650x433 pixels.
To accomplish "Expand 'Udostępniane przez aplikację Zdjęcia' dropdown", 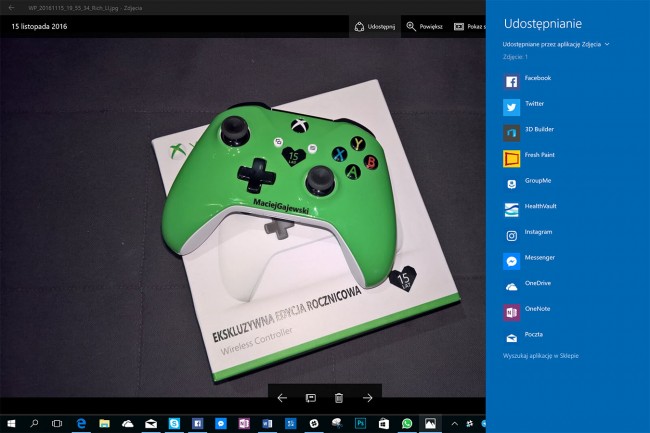I will tap(556, 44).
